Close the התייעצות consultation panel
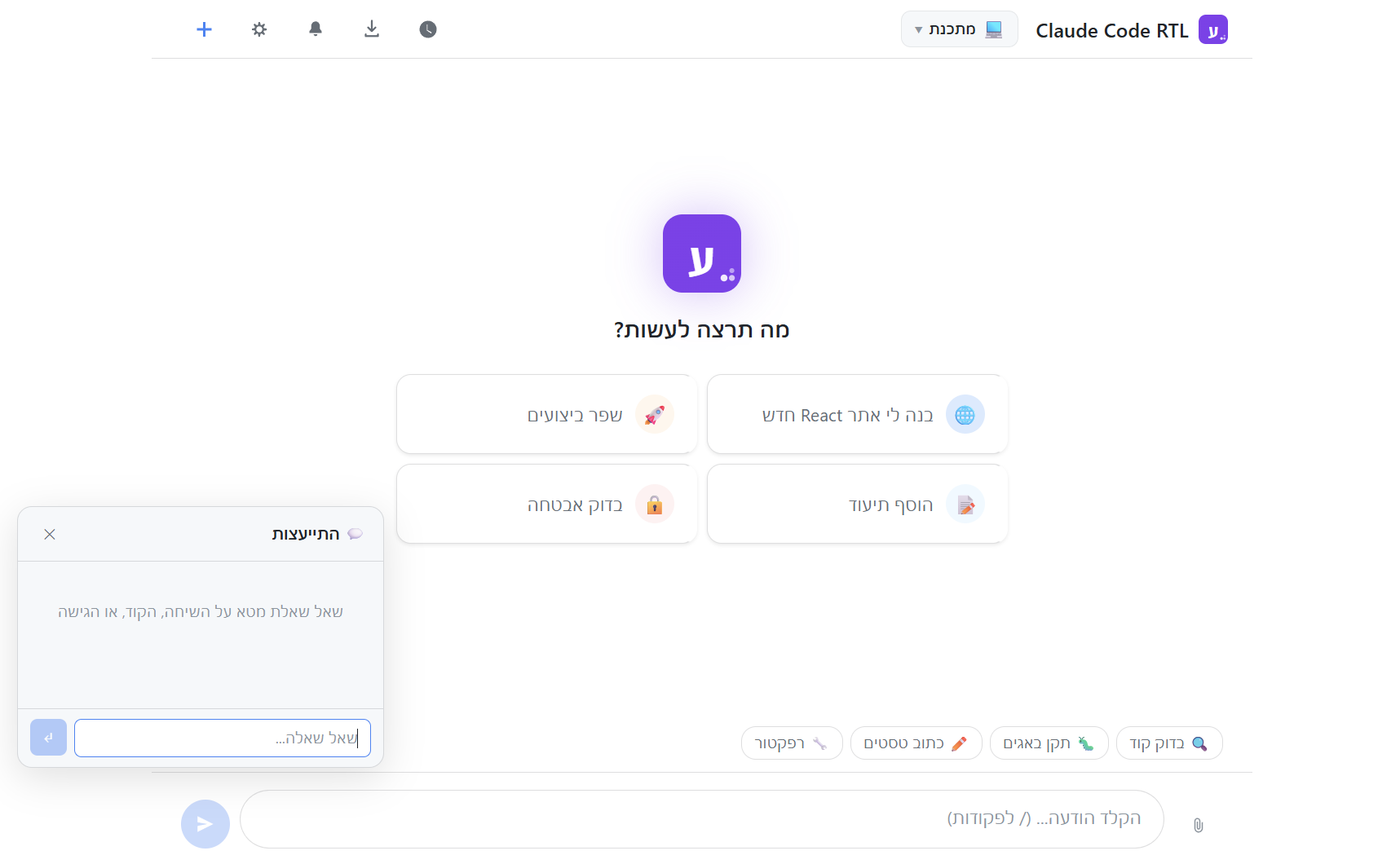 click(x=50, y=534)
